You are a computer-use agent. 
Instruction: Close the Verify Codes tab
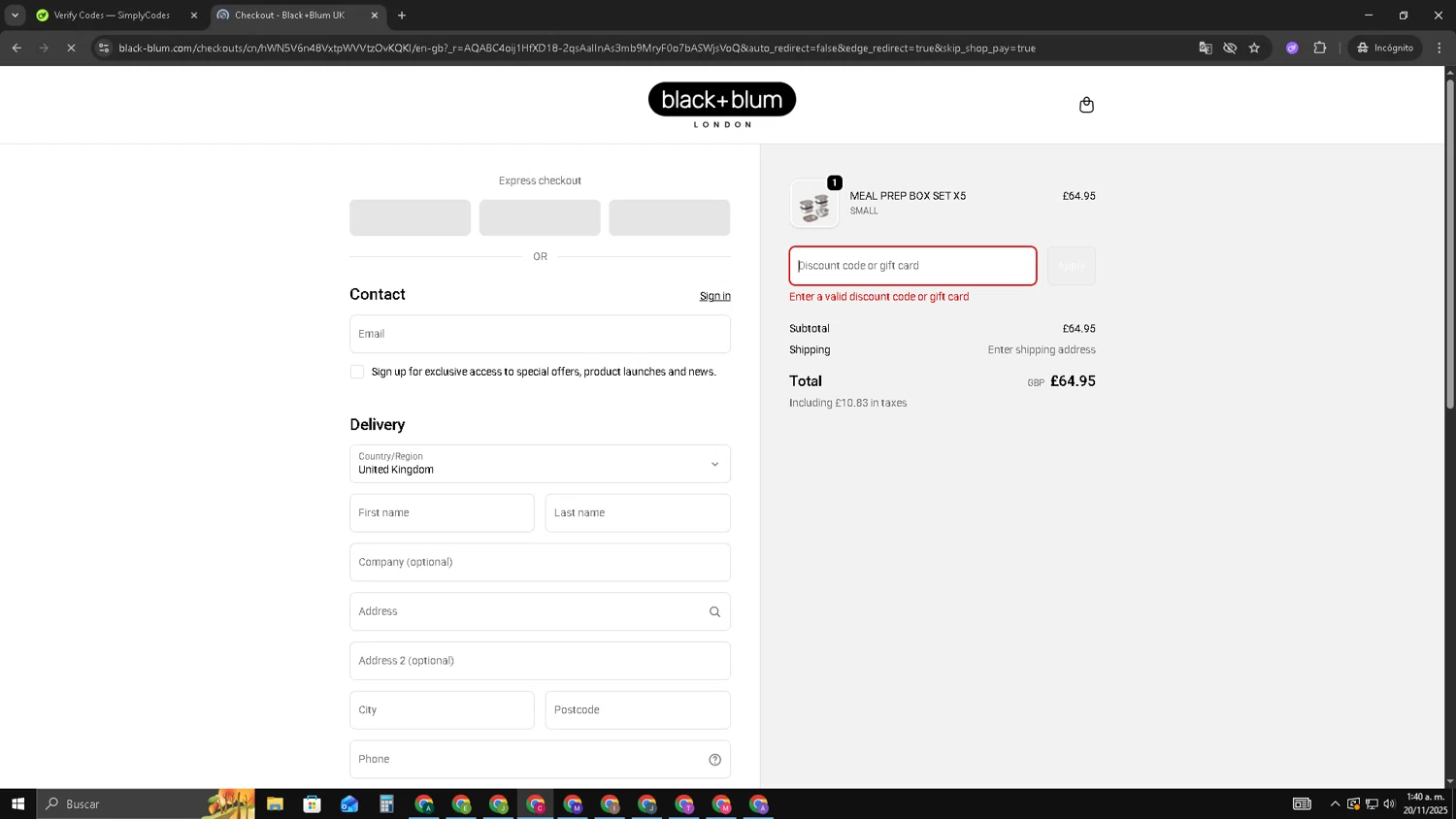[x=193, y=16]
